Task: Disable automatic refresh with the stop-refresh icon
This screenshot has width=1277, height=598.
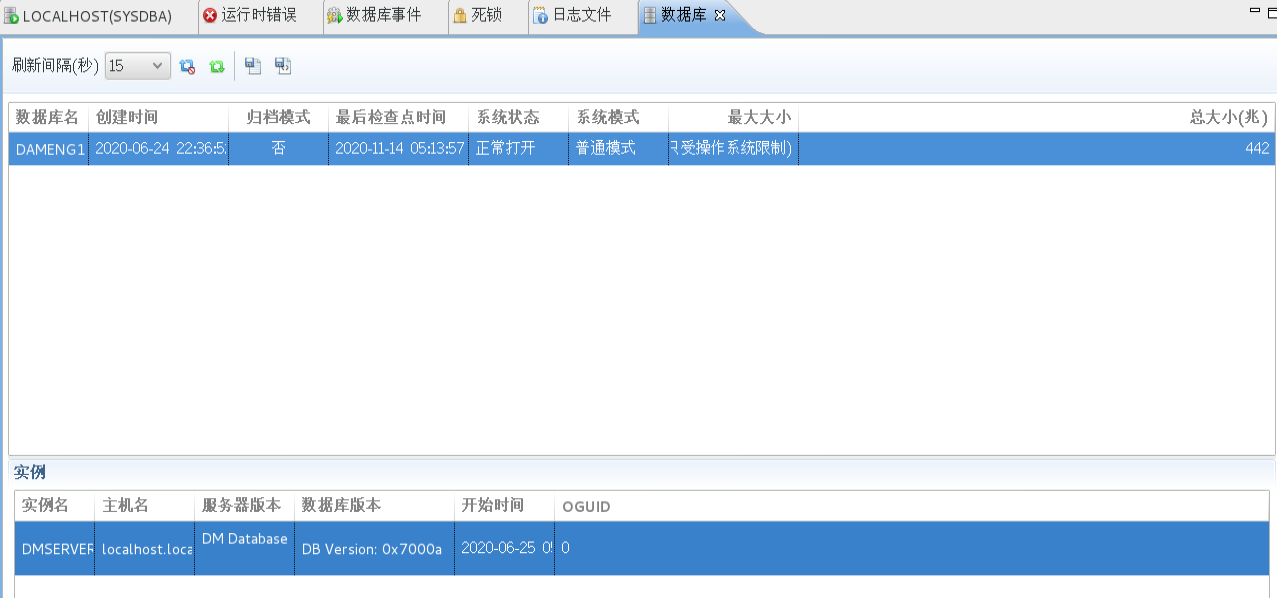Action: pyautogui.click(x=188, y=64)
